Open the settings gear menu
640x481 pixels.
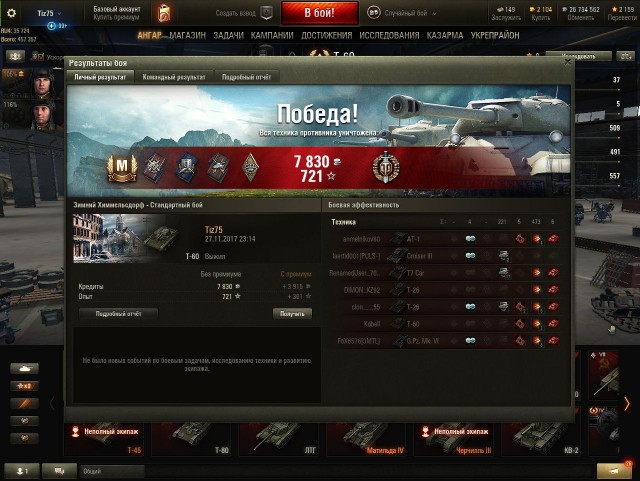coord(11,13)
